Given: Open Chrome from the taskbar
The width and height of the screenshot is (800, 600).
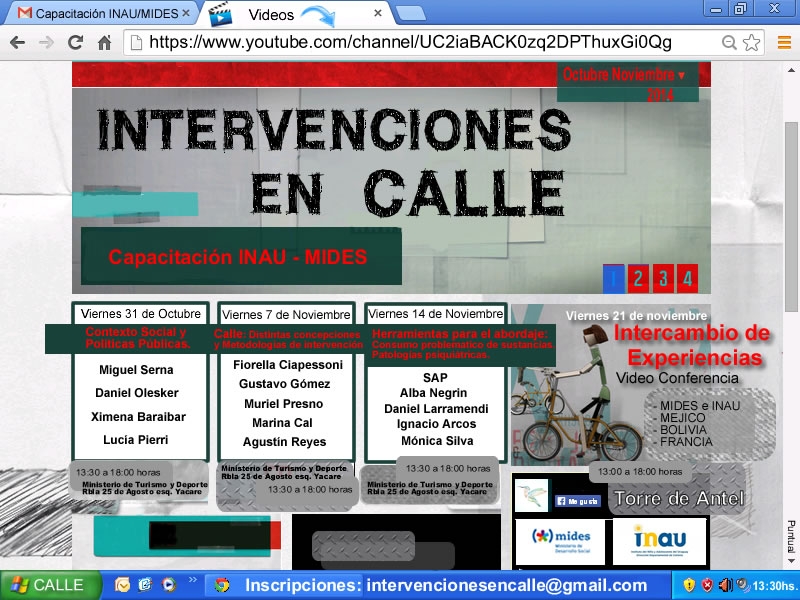Looking at the screenshot, I should (221, 585).
